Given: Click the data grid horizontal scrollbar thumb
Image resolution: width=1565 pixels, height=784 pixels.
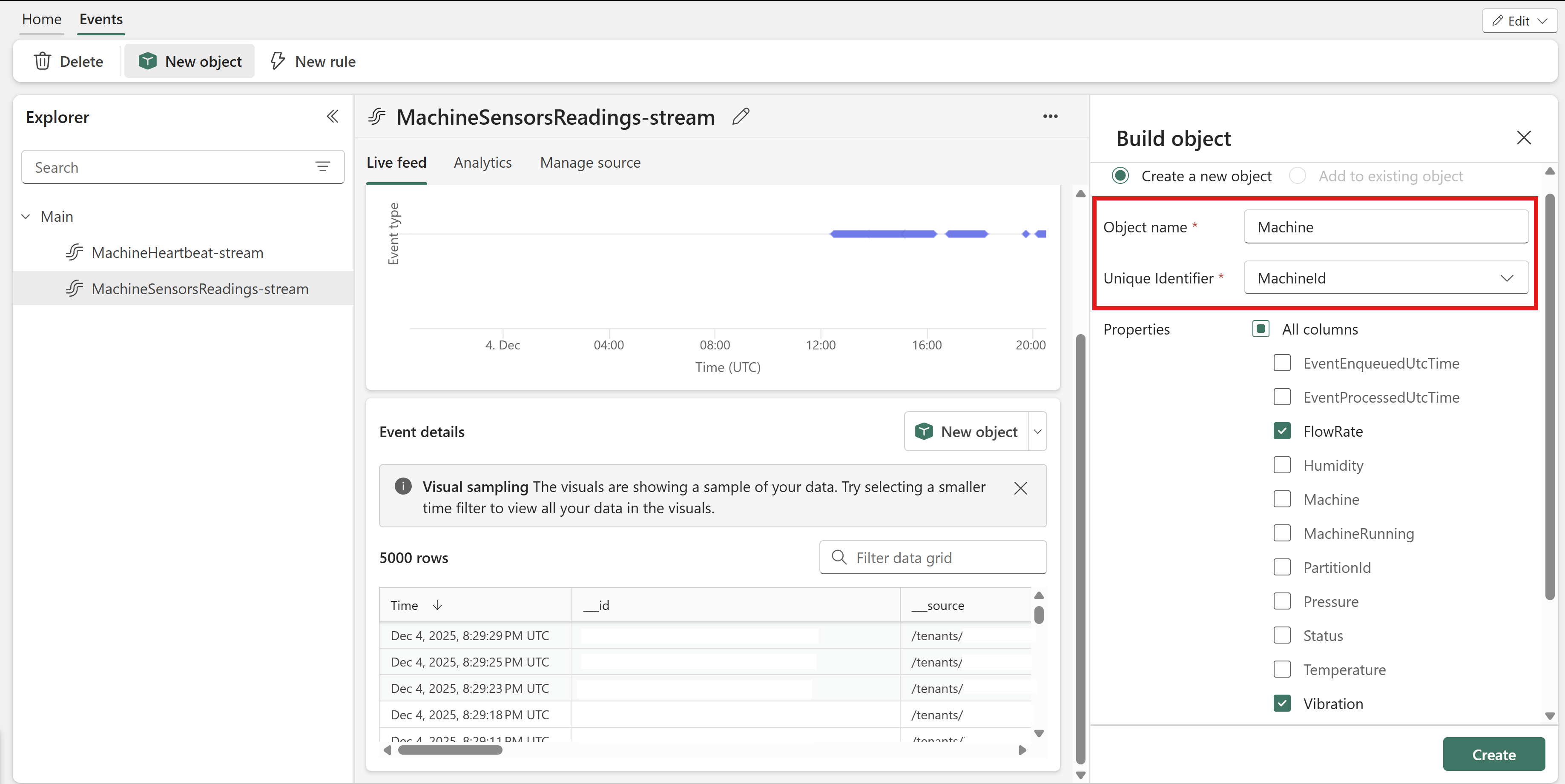Looking at the screenshot, I should click(450, 750).
